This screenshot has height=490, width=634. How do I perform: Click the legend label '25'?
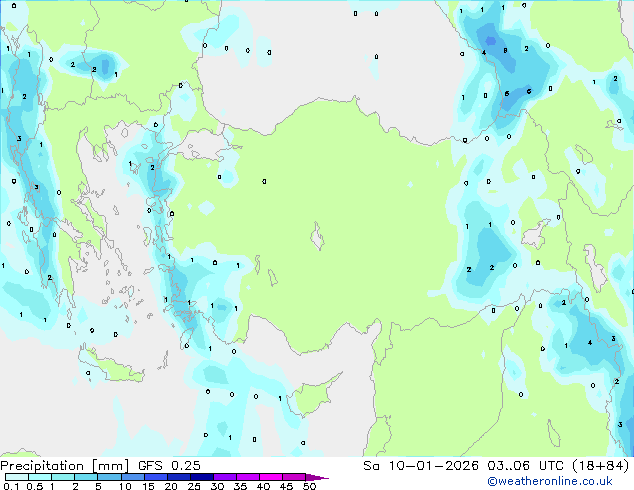pyautogui.click(x=194, y=486)
